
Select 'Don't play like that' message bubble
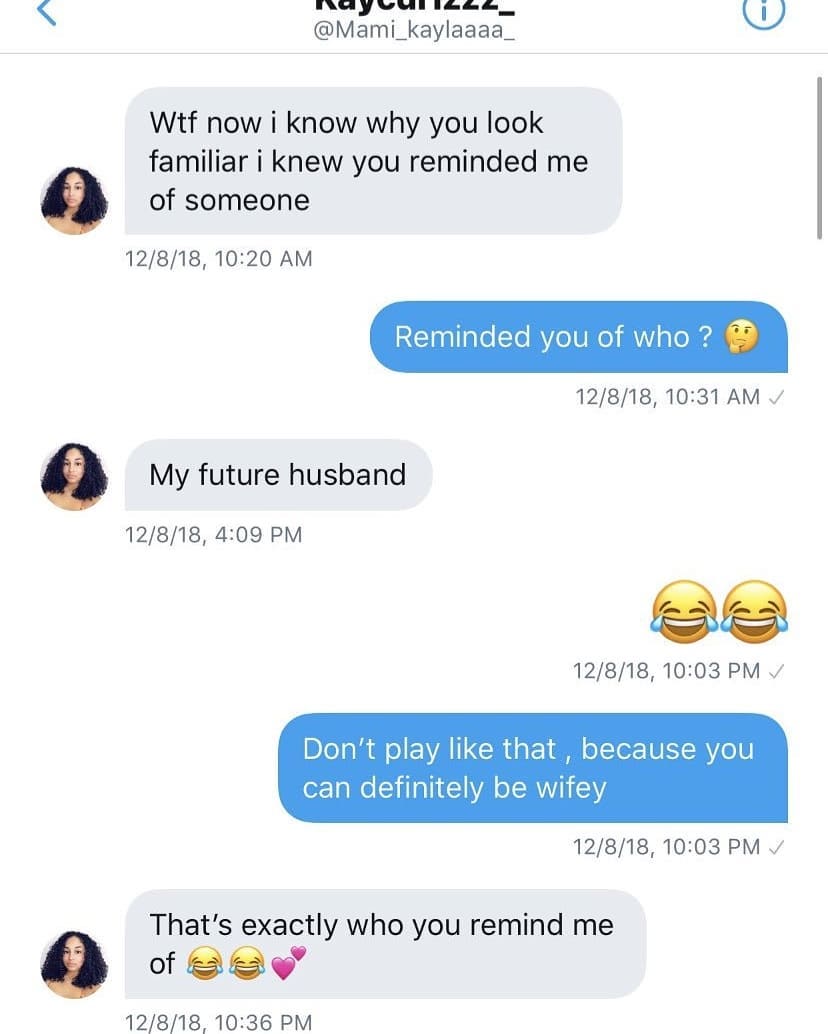coord(533,768)
